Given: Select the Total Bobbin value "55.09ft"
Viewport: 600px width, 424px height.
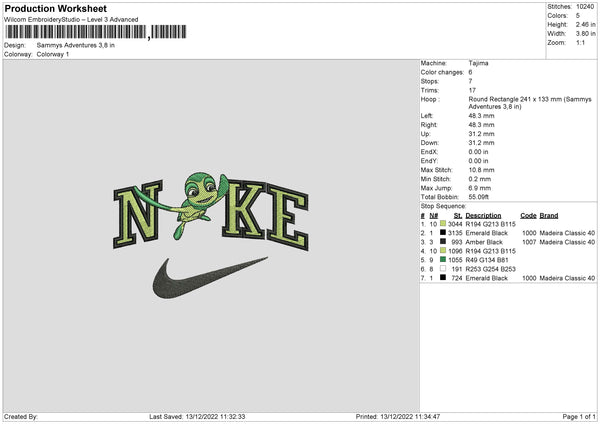Looking at the screenshot, I should click(479, 197).
